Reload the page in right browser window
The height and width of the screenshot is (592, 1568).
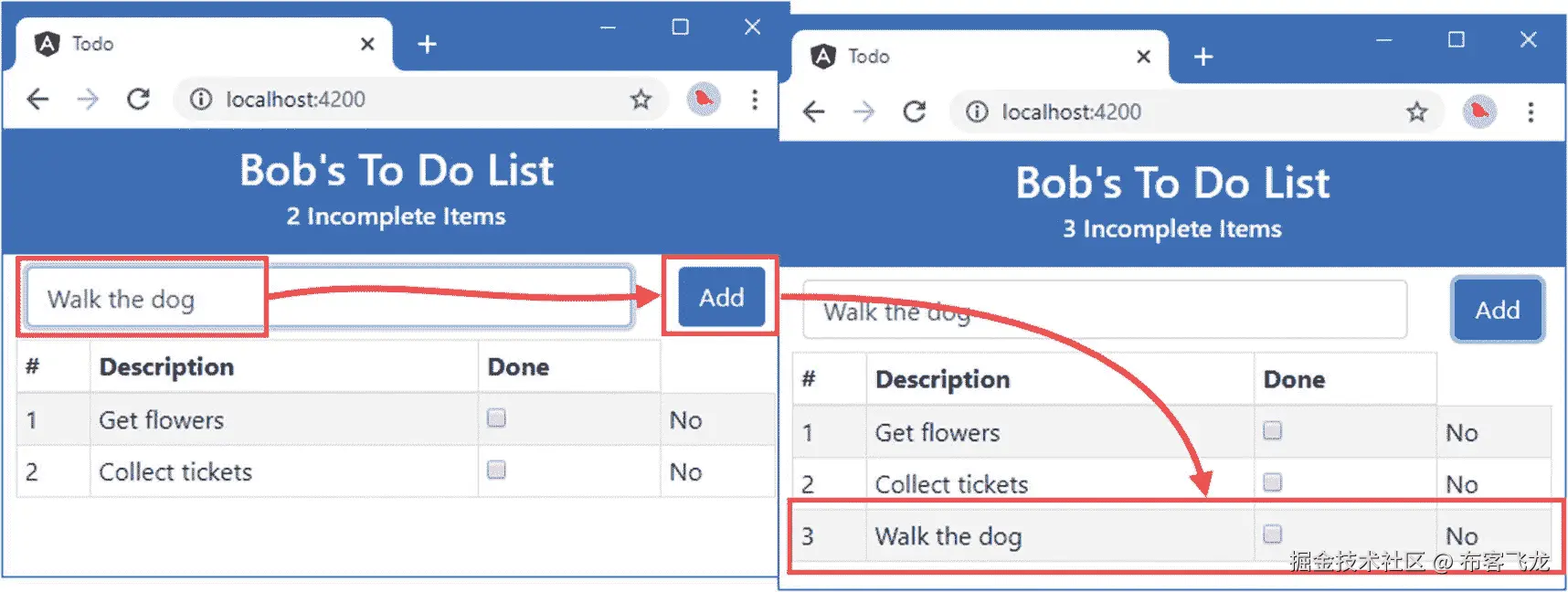(914, 111)
